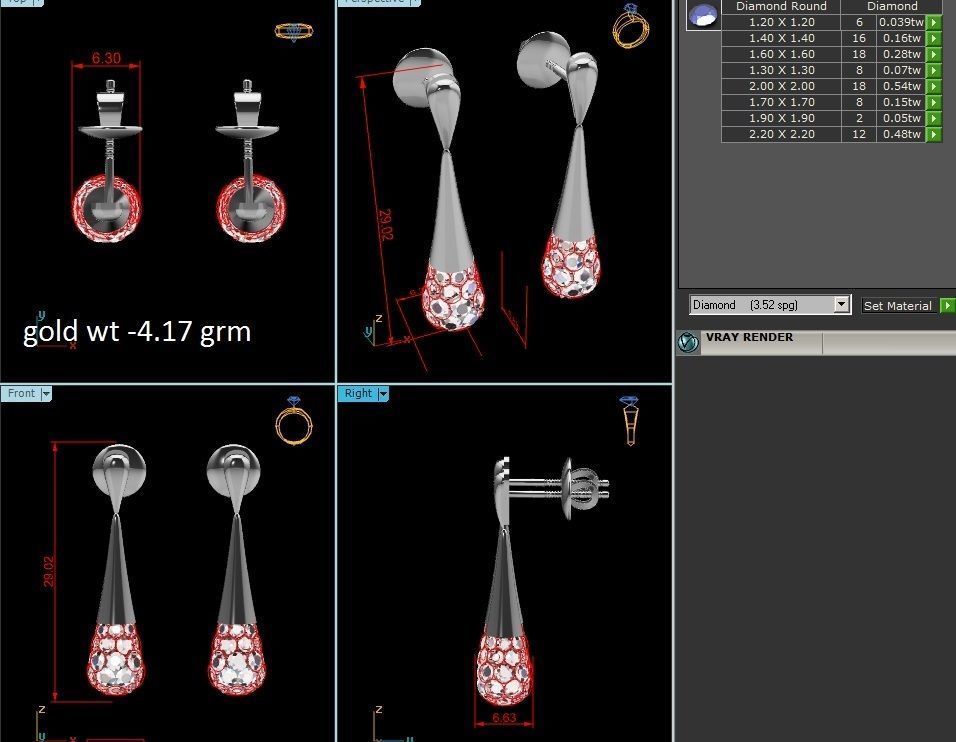The image size is (956, 742).
Task: Click the 0.28tw weight cell
Action: pos(901,54)
